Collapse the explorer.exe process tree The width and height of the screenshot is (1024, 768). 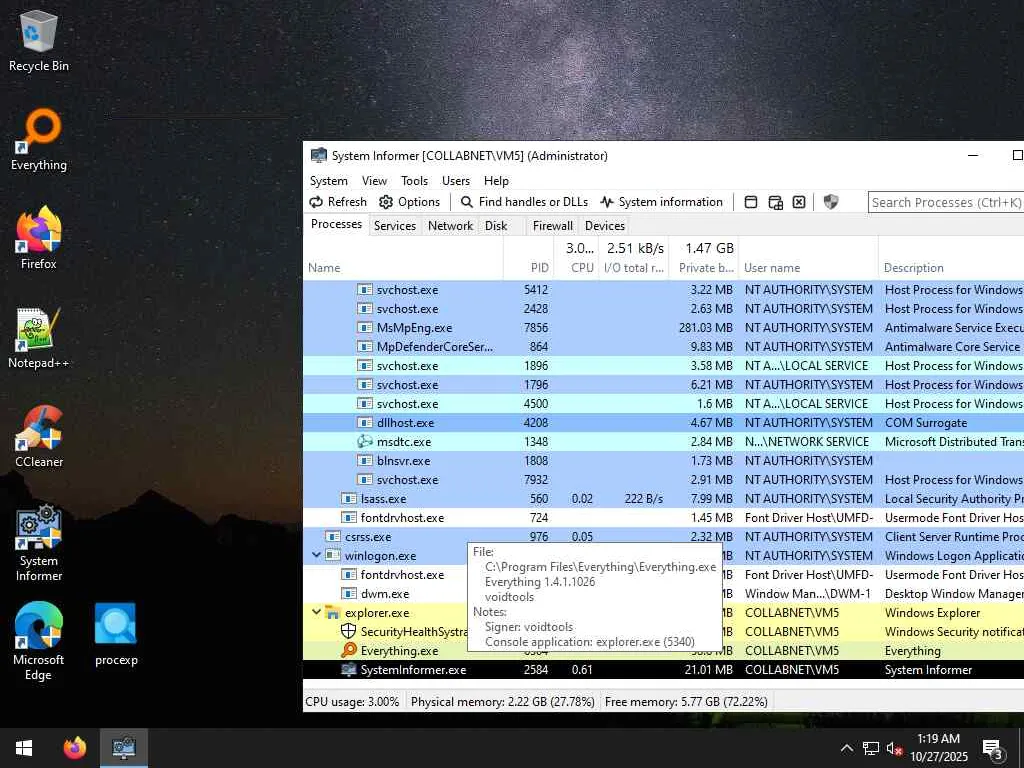click(x=316, y=612)
